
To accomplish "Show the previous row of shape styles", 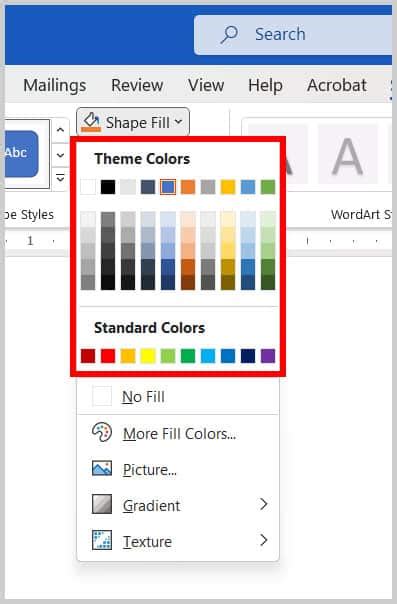I will tap(60, 129).
